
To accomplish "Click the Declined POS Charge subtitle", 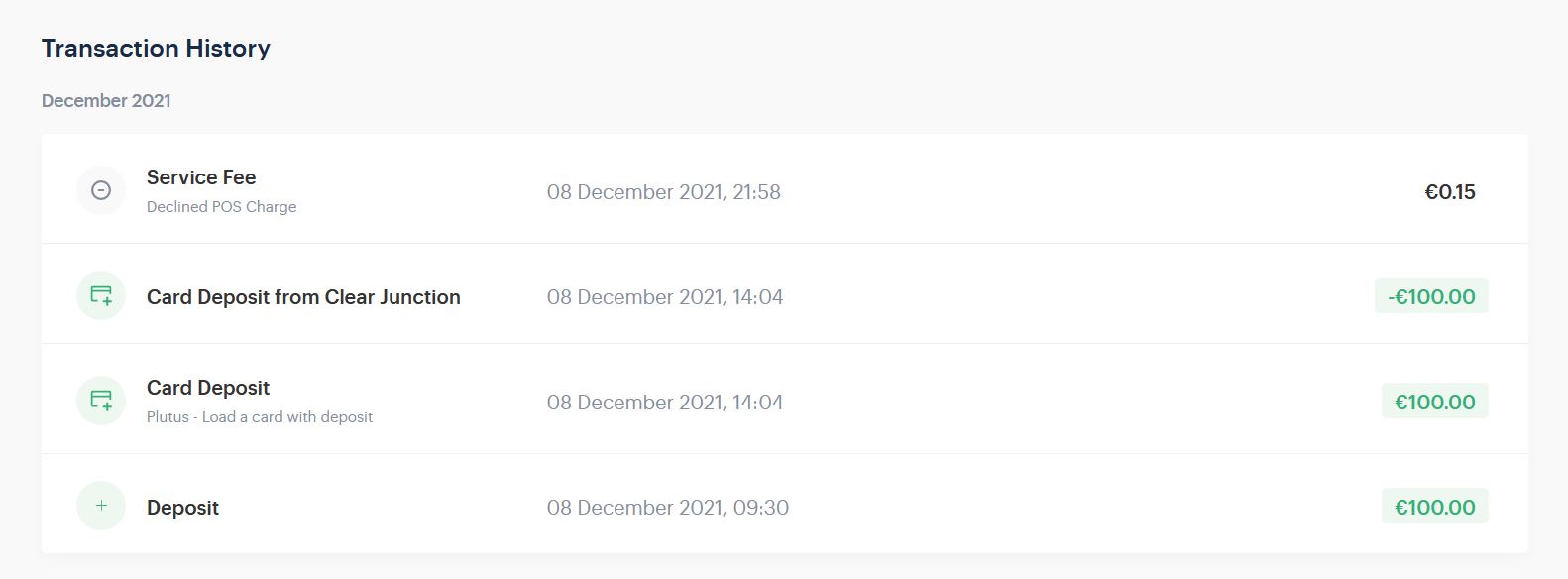I will 221,207.
